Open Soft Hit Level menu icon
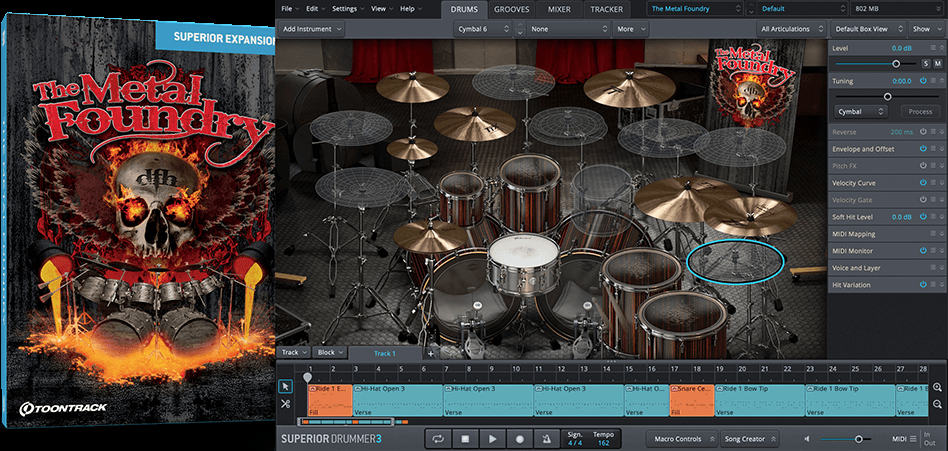This screenshot has height=451, width=948. click(933, 216)
